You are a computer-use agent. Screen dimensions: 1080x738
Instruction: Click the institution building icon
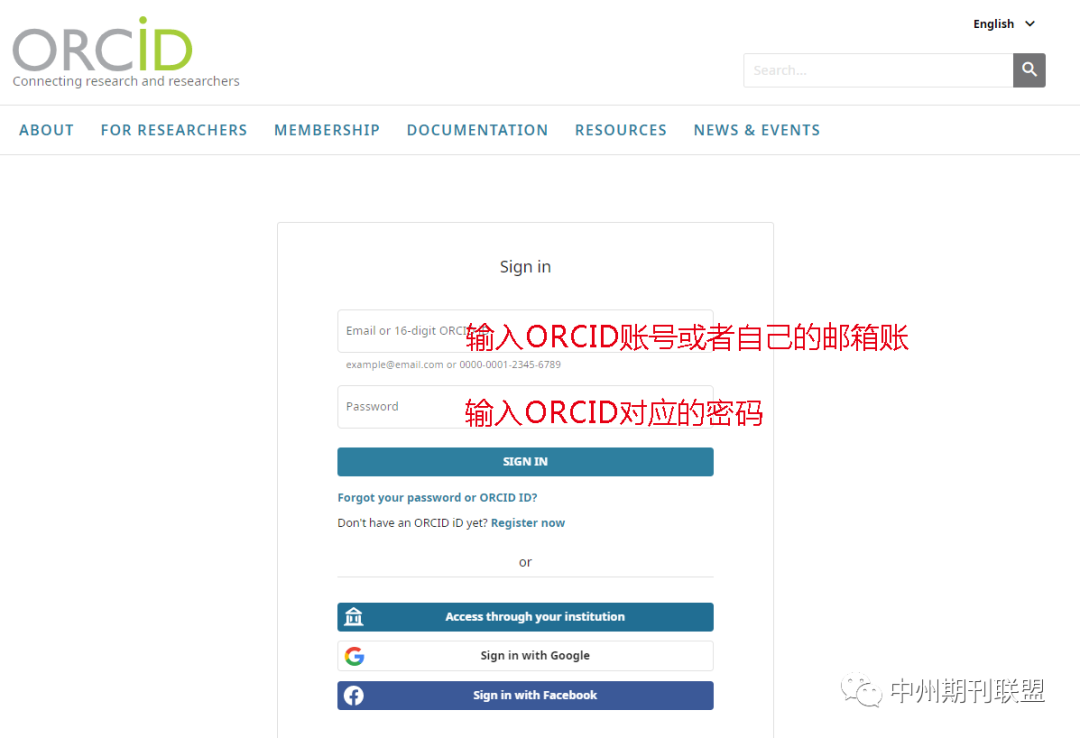pyautogui.click(x=354, y=617)
